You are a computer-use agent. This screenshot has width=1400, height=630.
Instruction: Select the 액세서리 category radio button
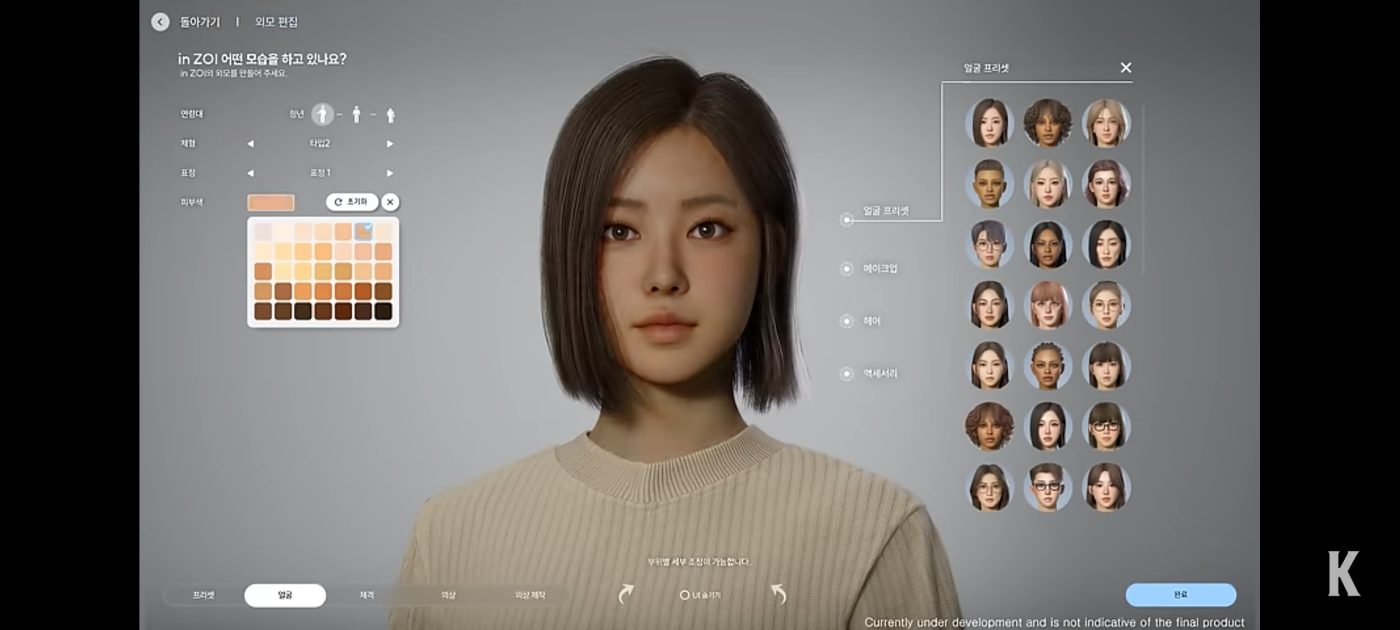click(846, 371)
